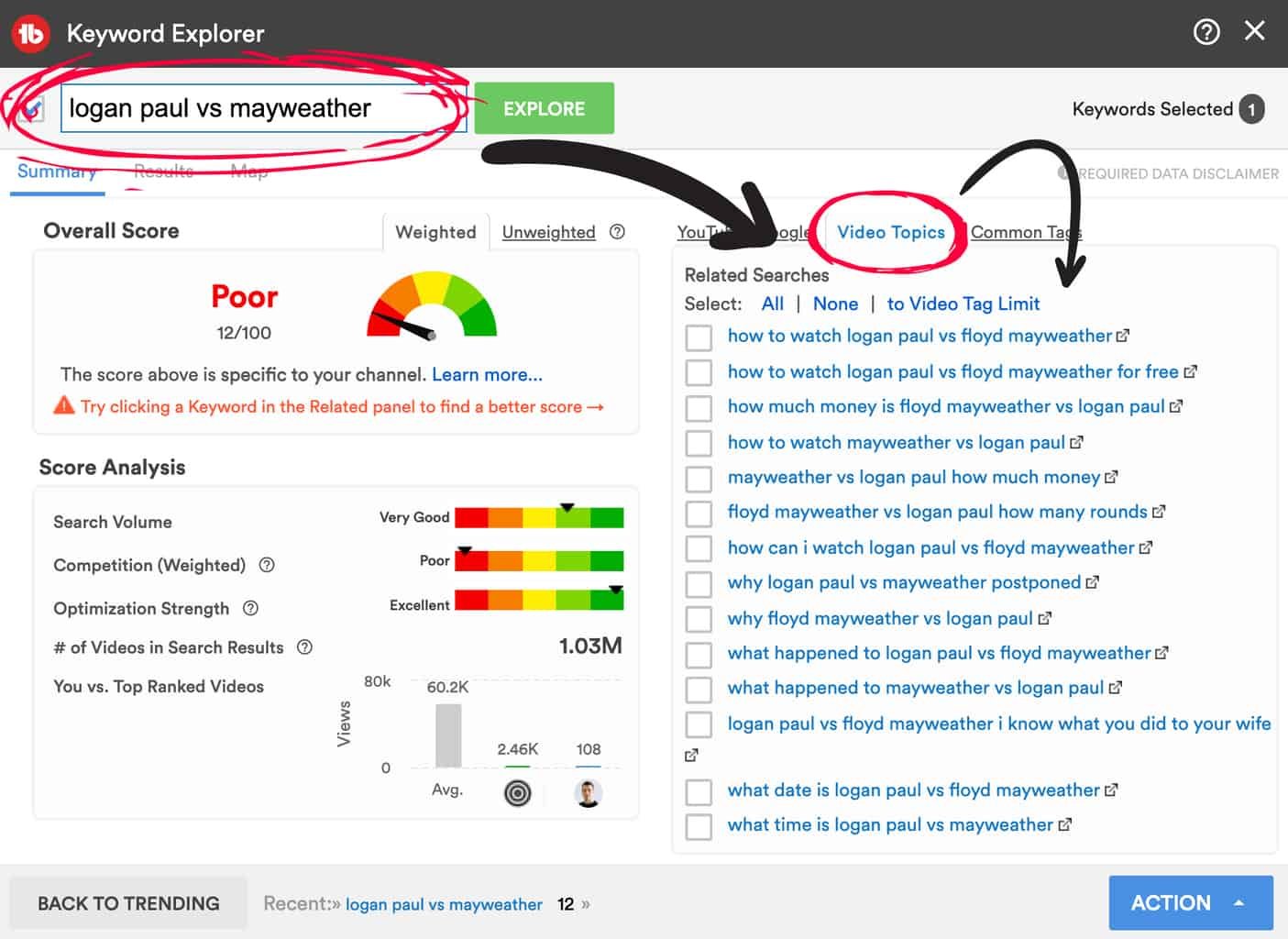Image resolution: width=1288 pixels, height=939 pixels.
Task: Open external link icon for 'how to watch logan paul vs floyd mayweather'
Action: coord(1123,337)
